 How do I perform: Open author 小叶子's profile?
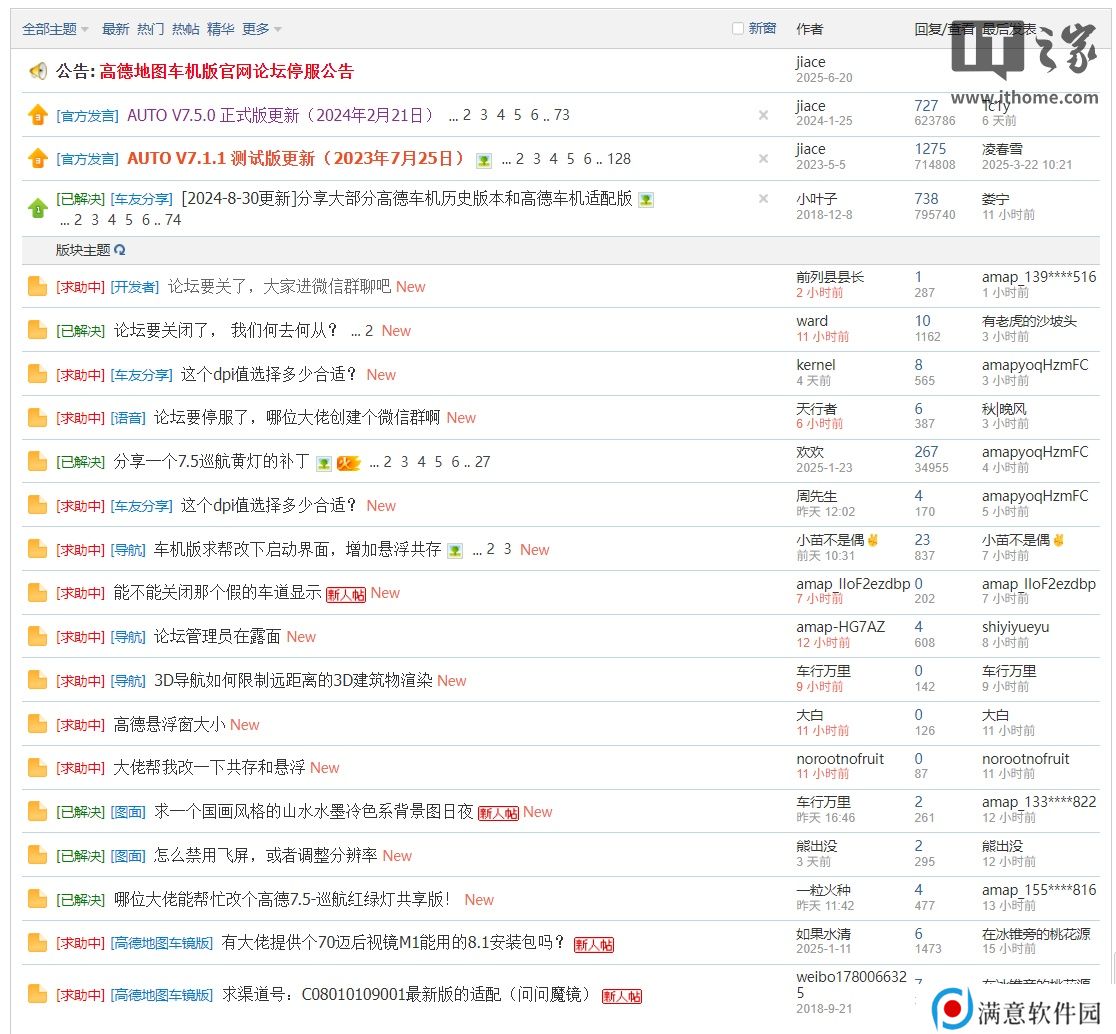coord(816,199)
